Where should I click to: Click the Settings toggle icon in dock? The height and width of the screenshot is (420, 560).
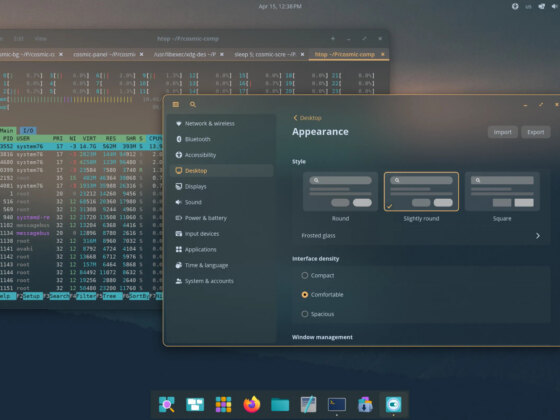394,404
